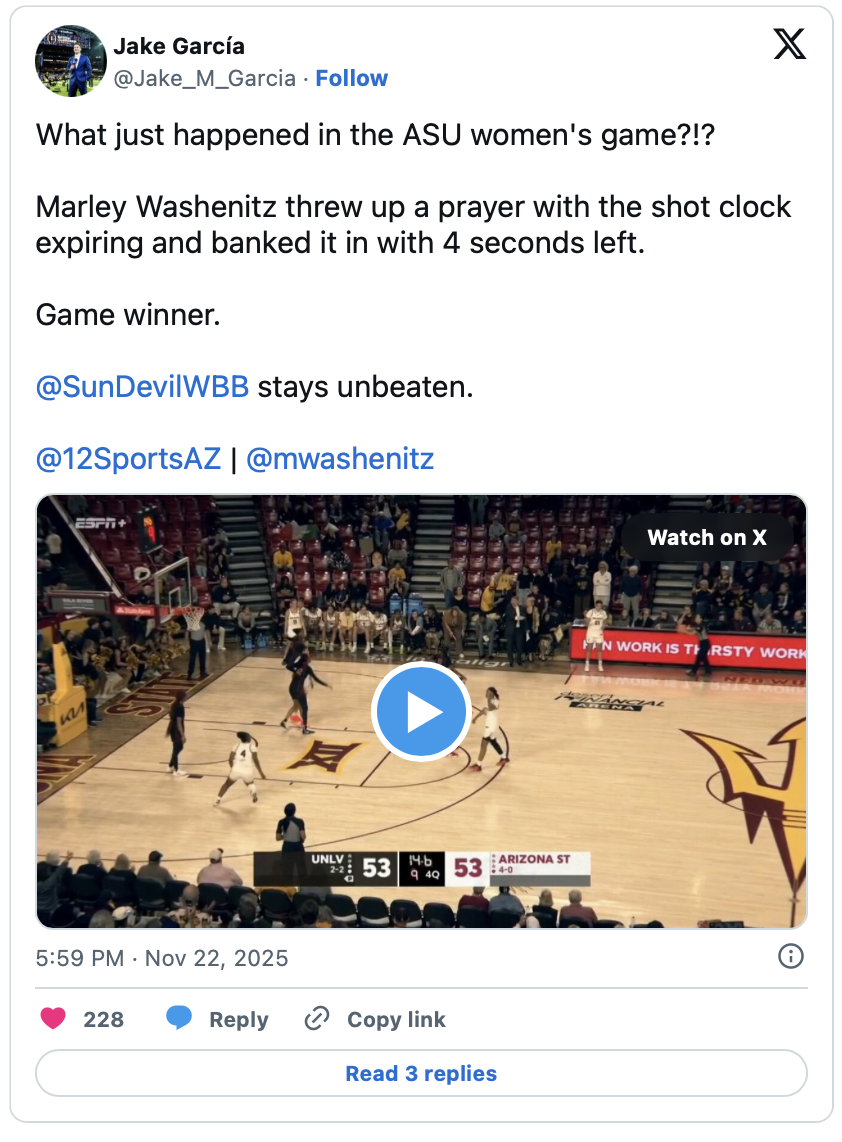Click the 228 likes count
Image resolution: width=842 pixels, height=1142 pixels.
click(x=103, y=1019)
